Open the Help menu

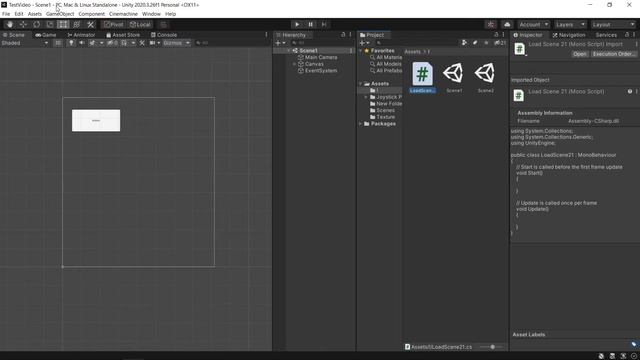point(171,14)
